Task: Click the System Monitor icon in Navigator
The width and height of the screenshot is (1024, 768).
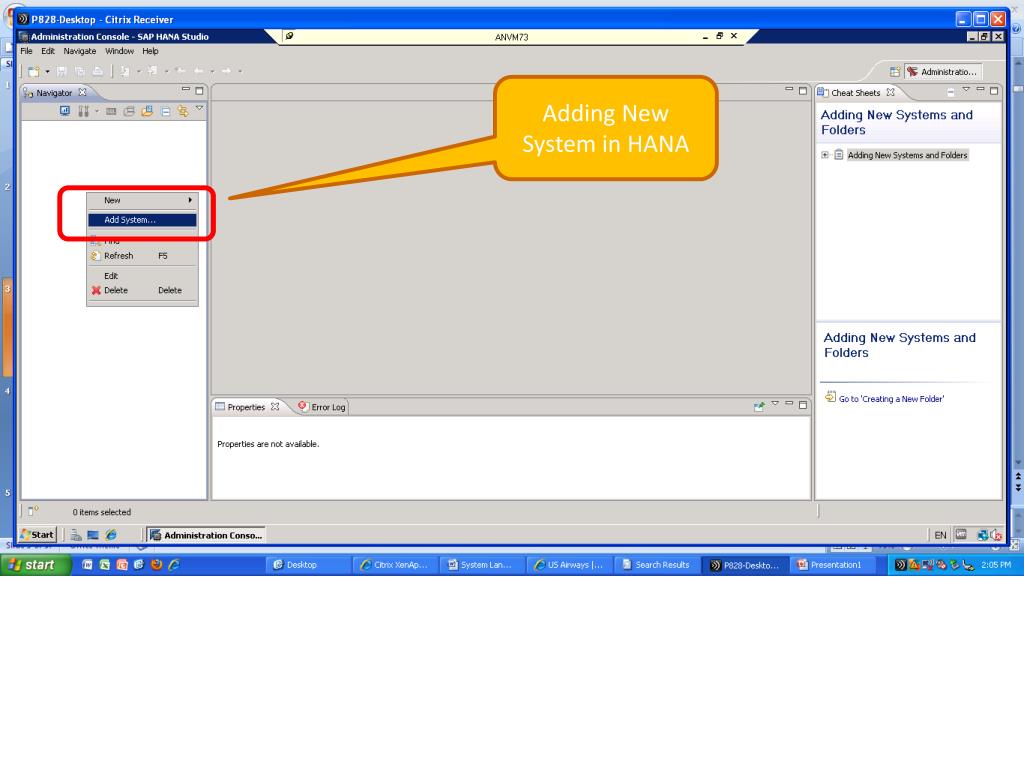Action: click(x=65, y=111)
